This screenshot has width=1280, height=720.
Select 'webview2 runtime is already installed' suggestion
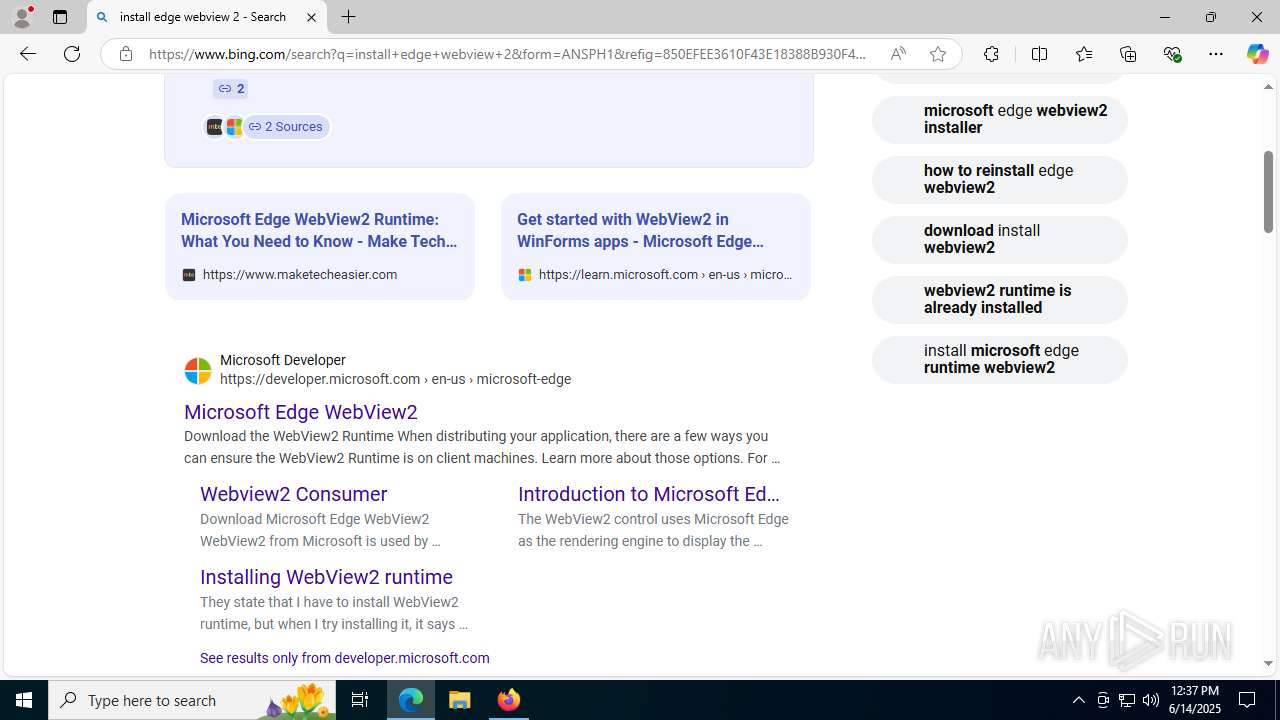point(1000,300)
